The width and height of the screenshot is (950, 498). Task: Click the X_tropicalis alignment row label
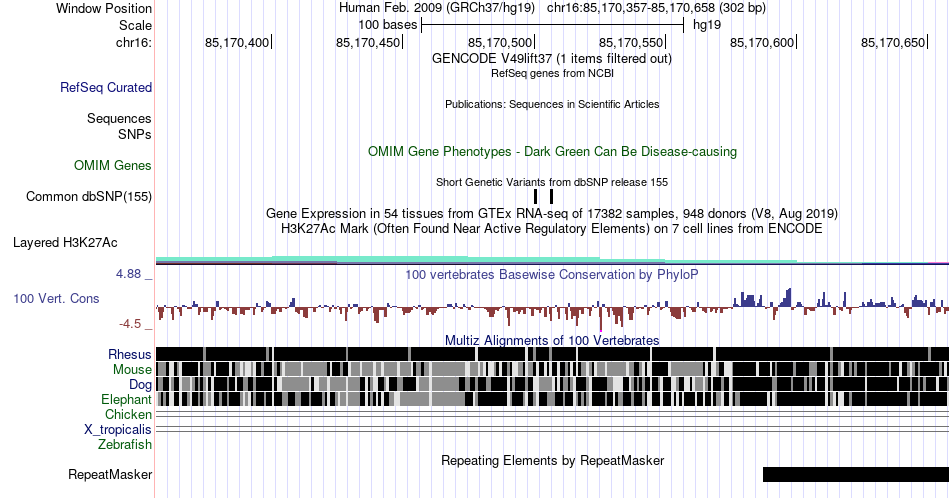[118, 430]
